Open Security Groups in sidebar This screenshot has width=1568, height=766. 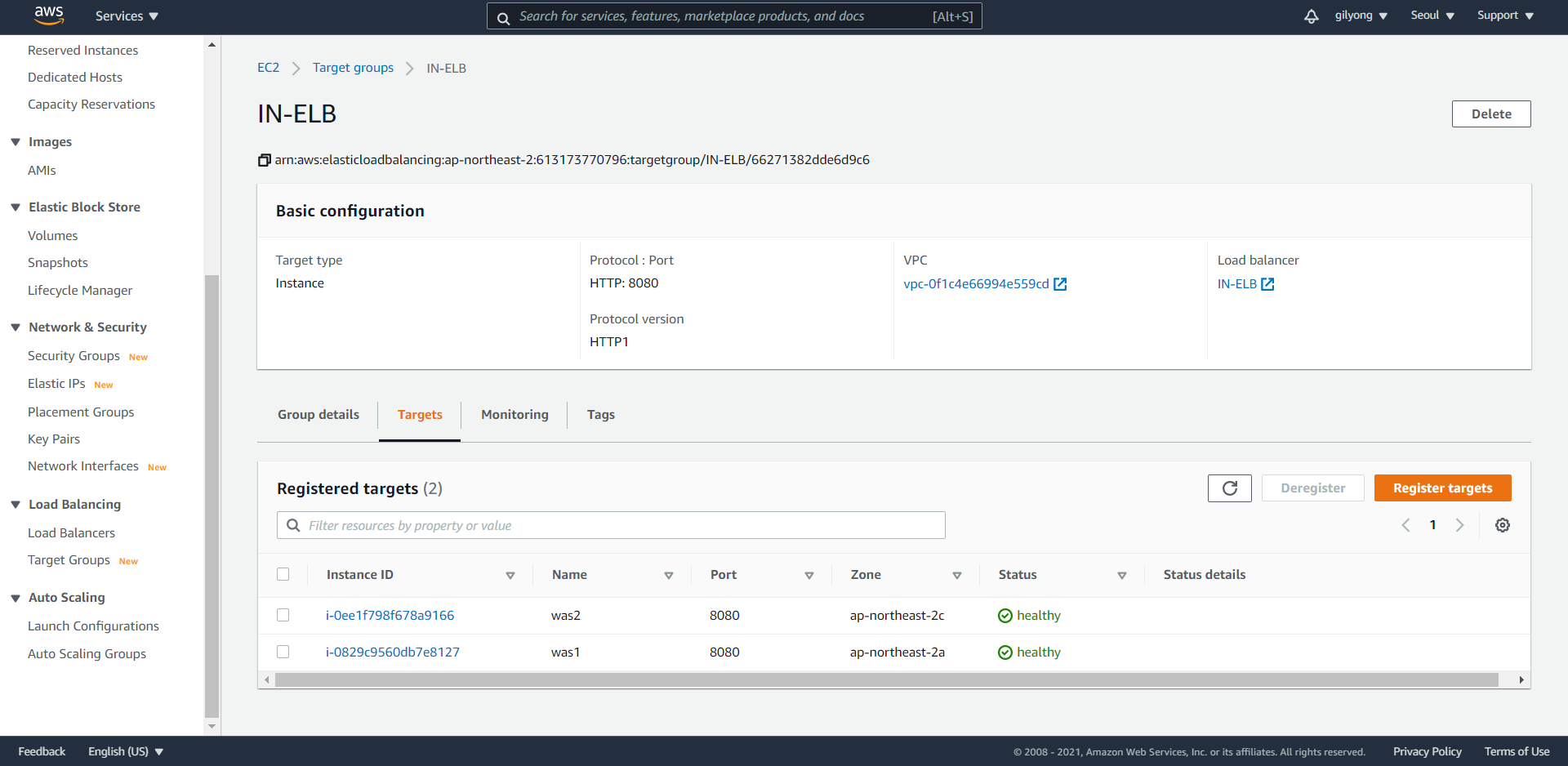(73, 356)
